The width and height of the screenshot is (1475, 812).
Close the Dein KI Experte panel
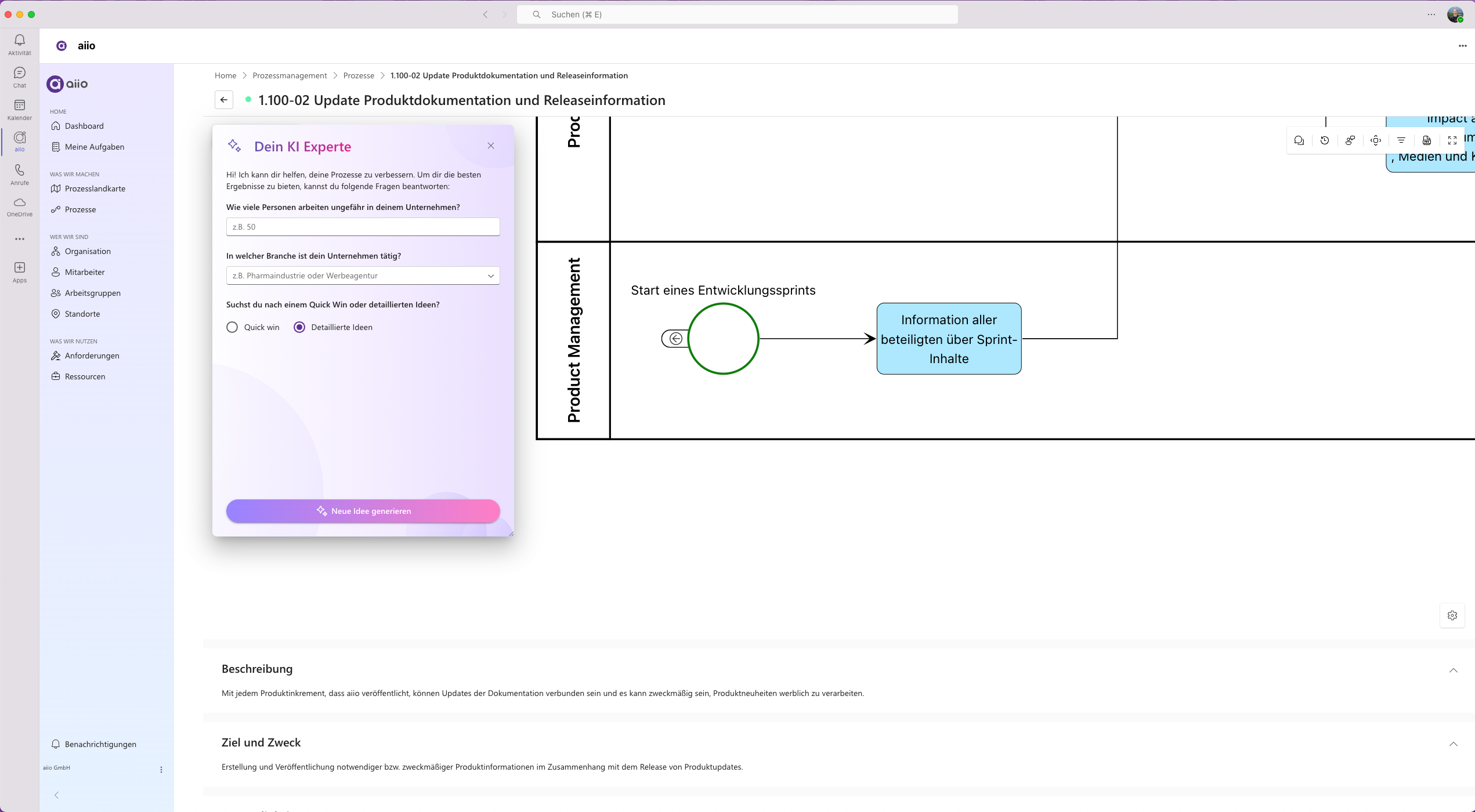[x=491, y=146]
